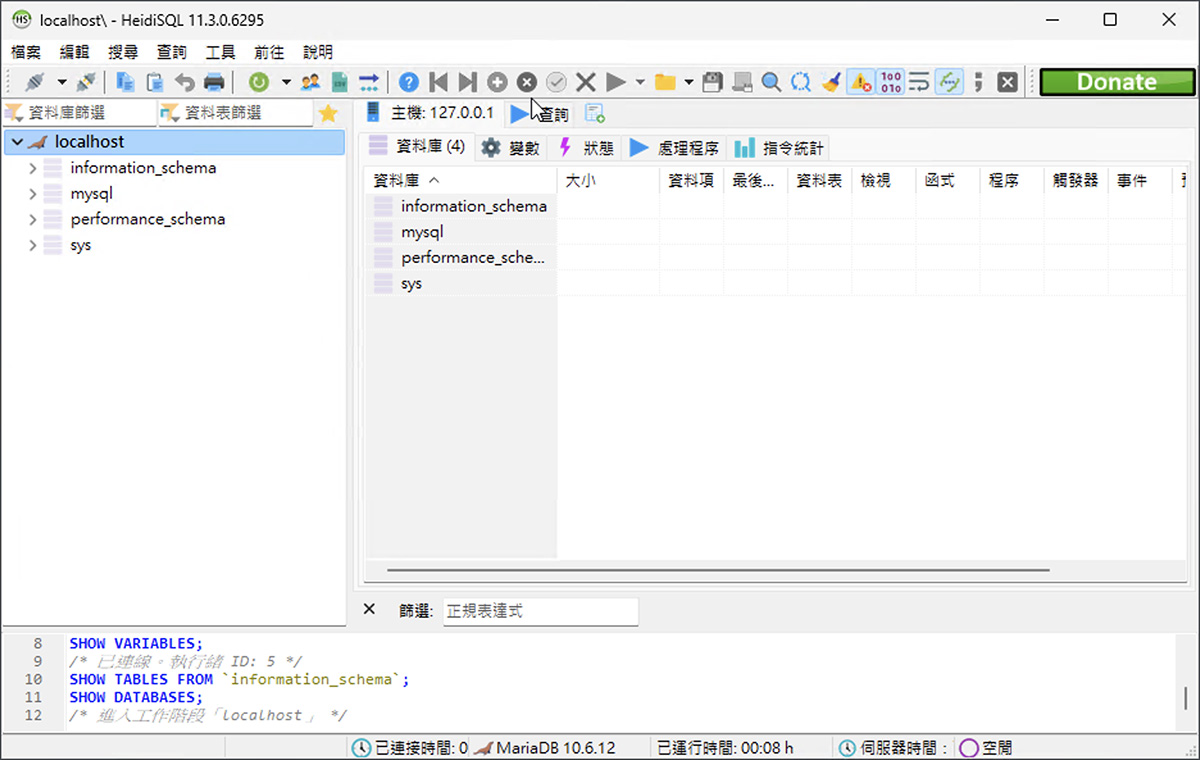Image resolution: width=1200 pixels, height=760 pixels.
Task: Click the undo arrow icon
Action: click(x=185, y=82)
